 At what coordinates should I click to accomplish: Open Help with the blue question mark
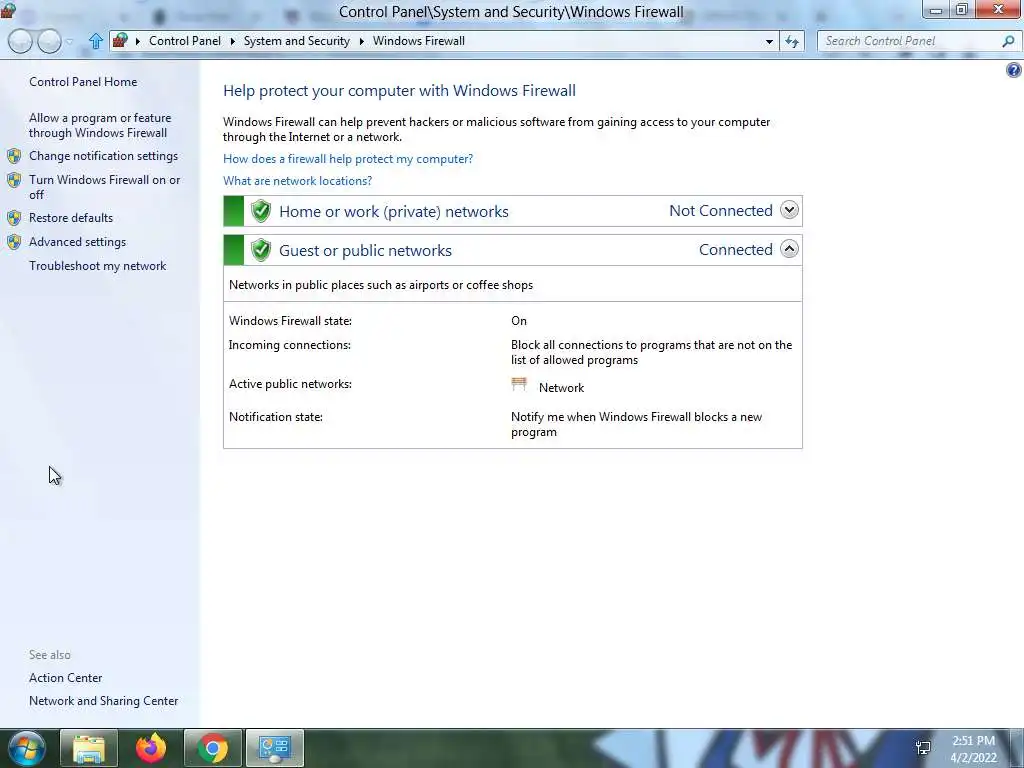tap(1014, 70)
